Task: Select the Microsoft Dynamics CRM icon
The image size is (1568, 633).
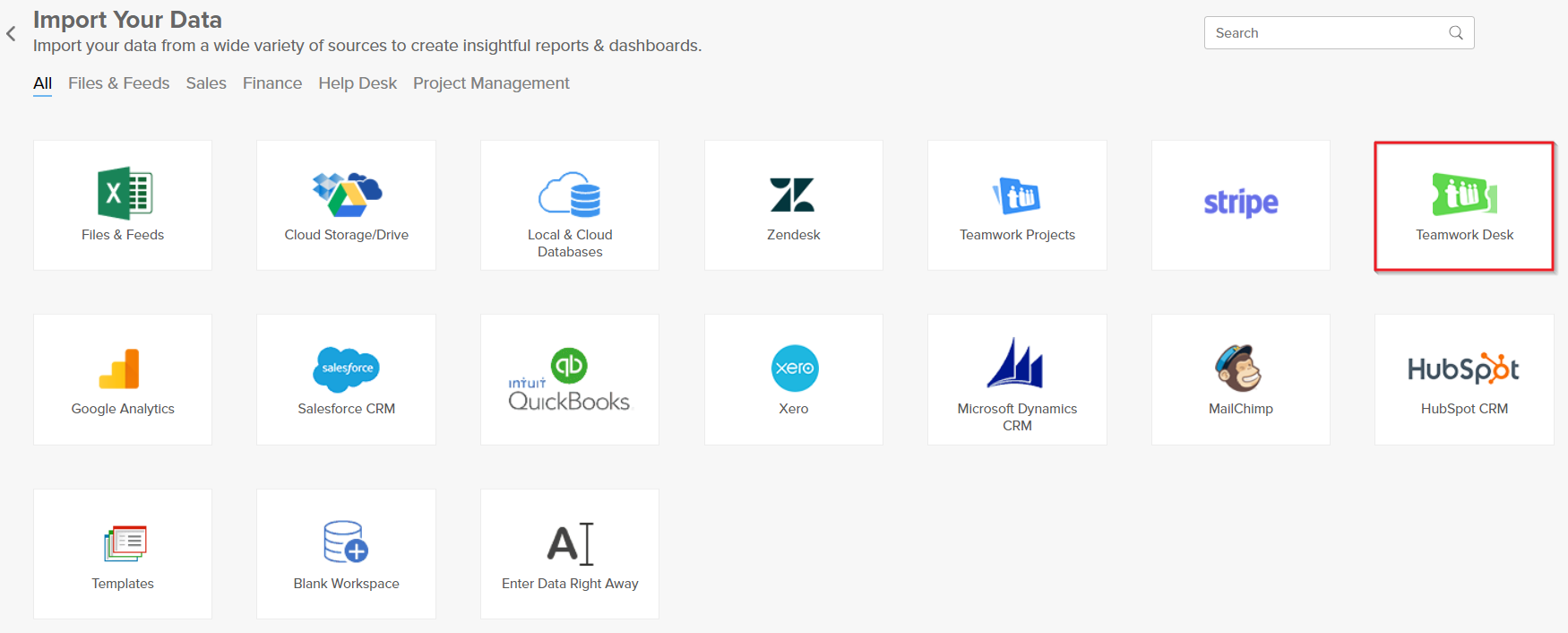Action: click(x=1016, y=363)
